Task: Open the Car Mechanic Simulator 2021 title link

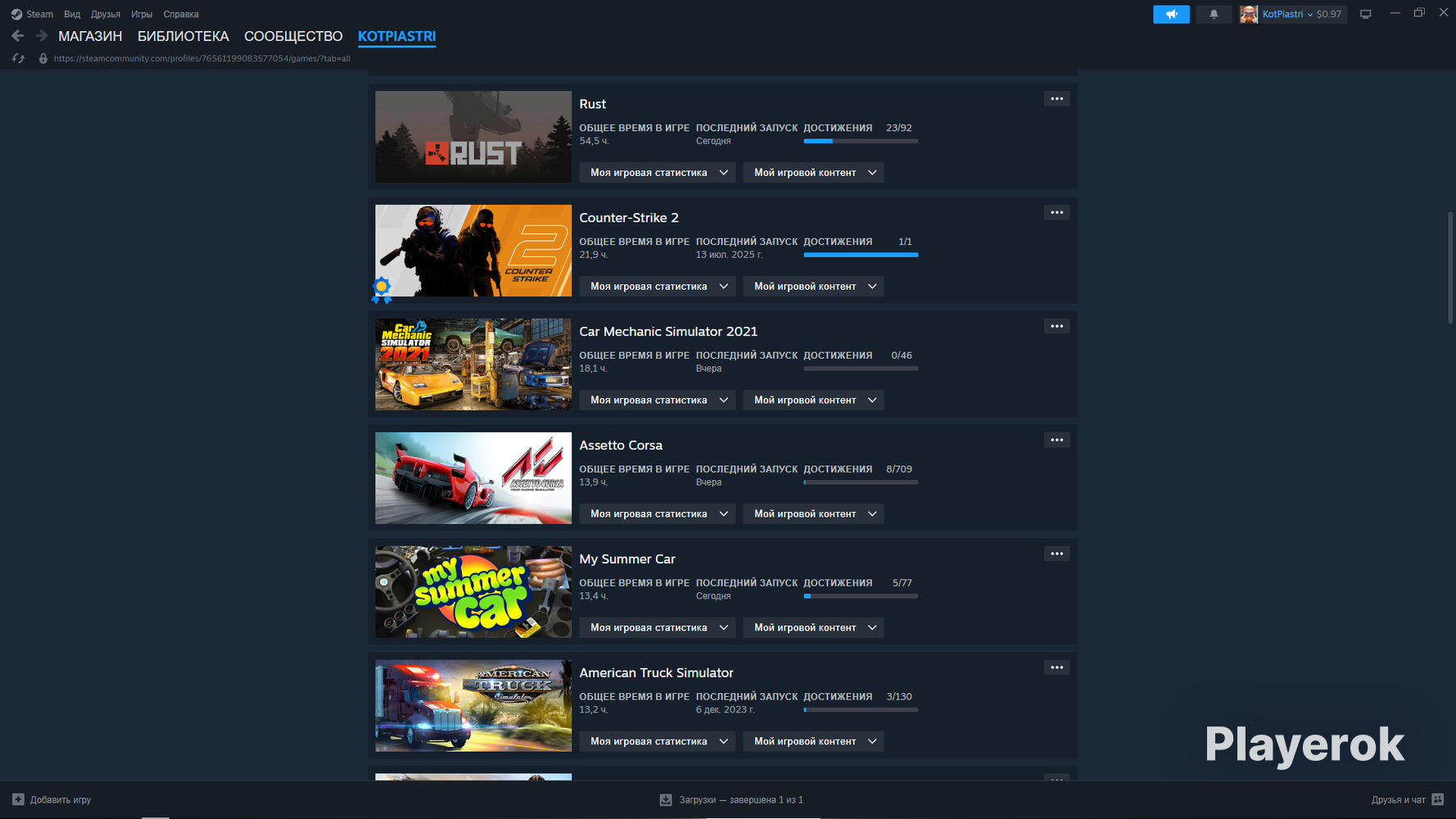Action: pos(668,332)
